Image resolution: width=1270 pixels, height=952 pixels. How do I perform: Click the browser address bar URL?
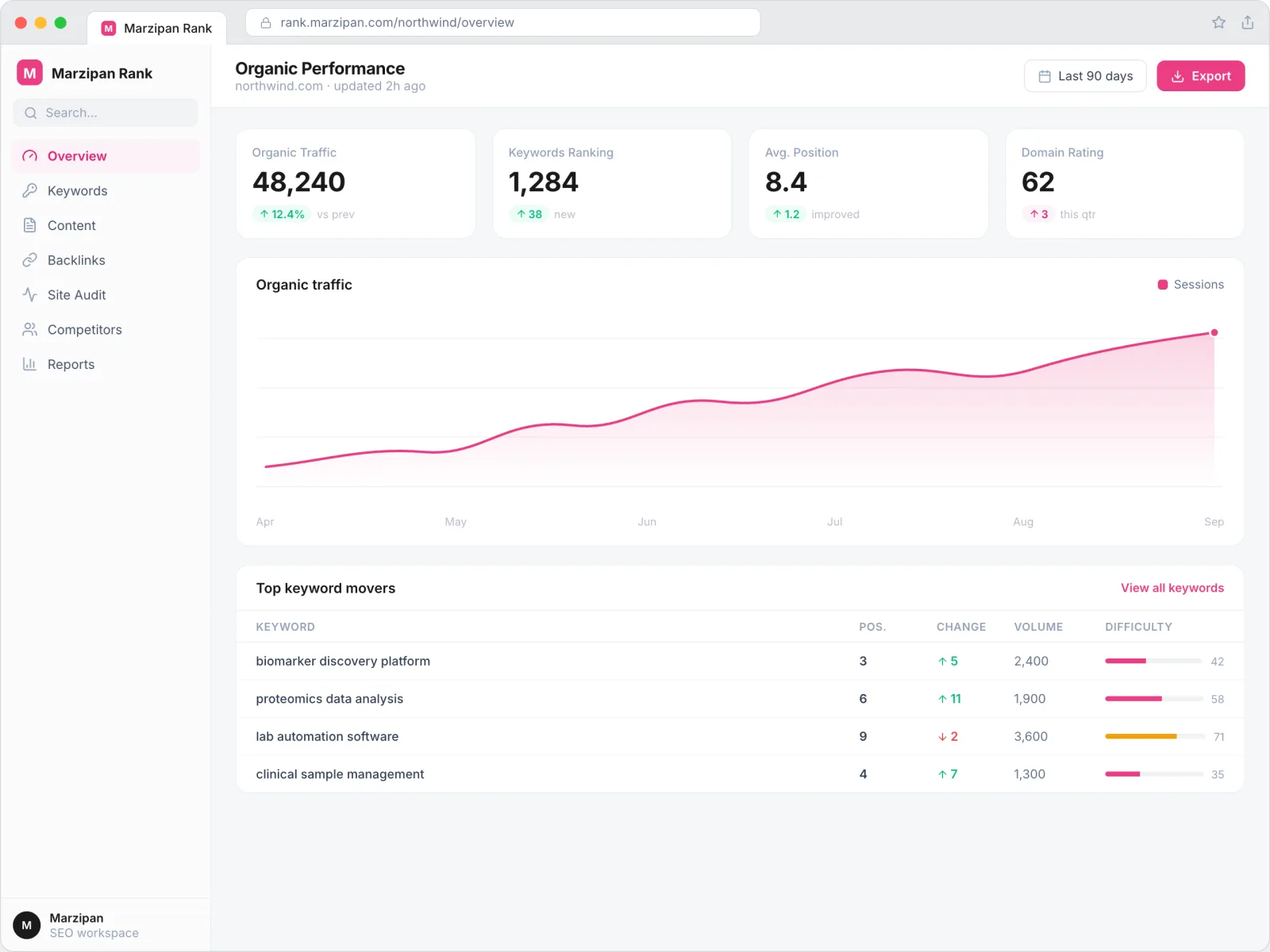503,23
